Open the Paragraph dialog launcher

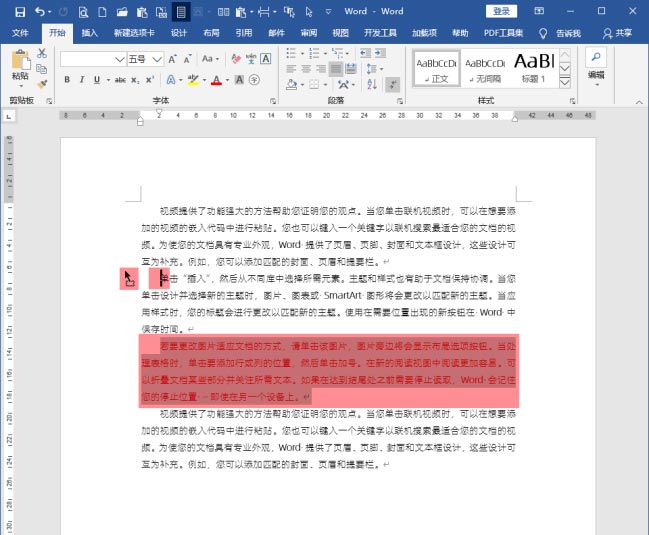400,101
